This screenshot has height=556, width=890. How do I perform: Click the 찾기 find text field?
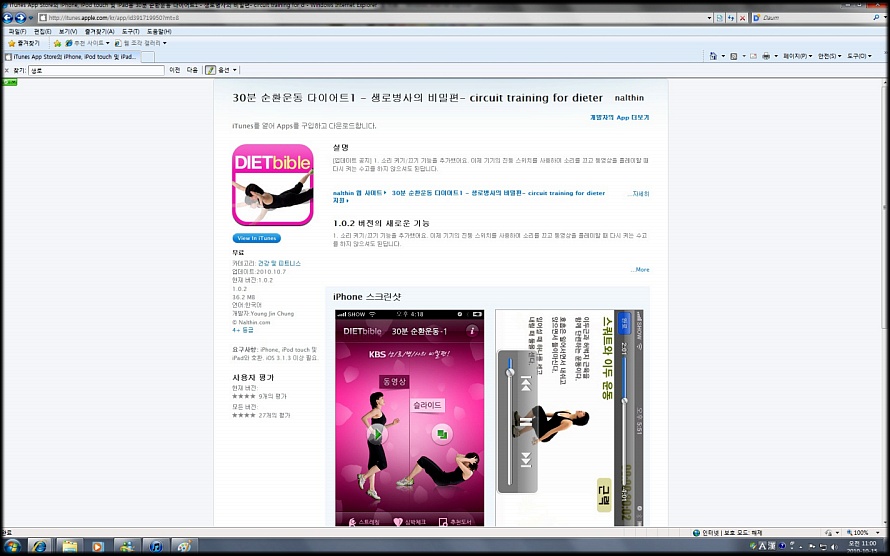(x=96, y=70)
